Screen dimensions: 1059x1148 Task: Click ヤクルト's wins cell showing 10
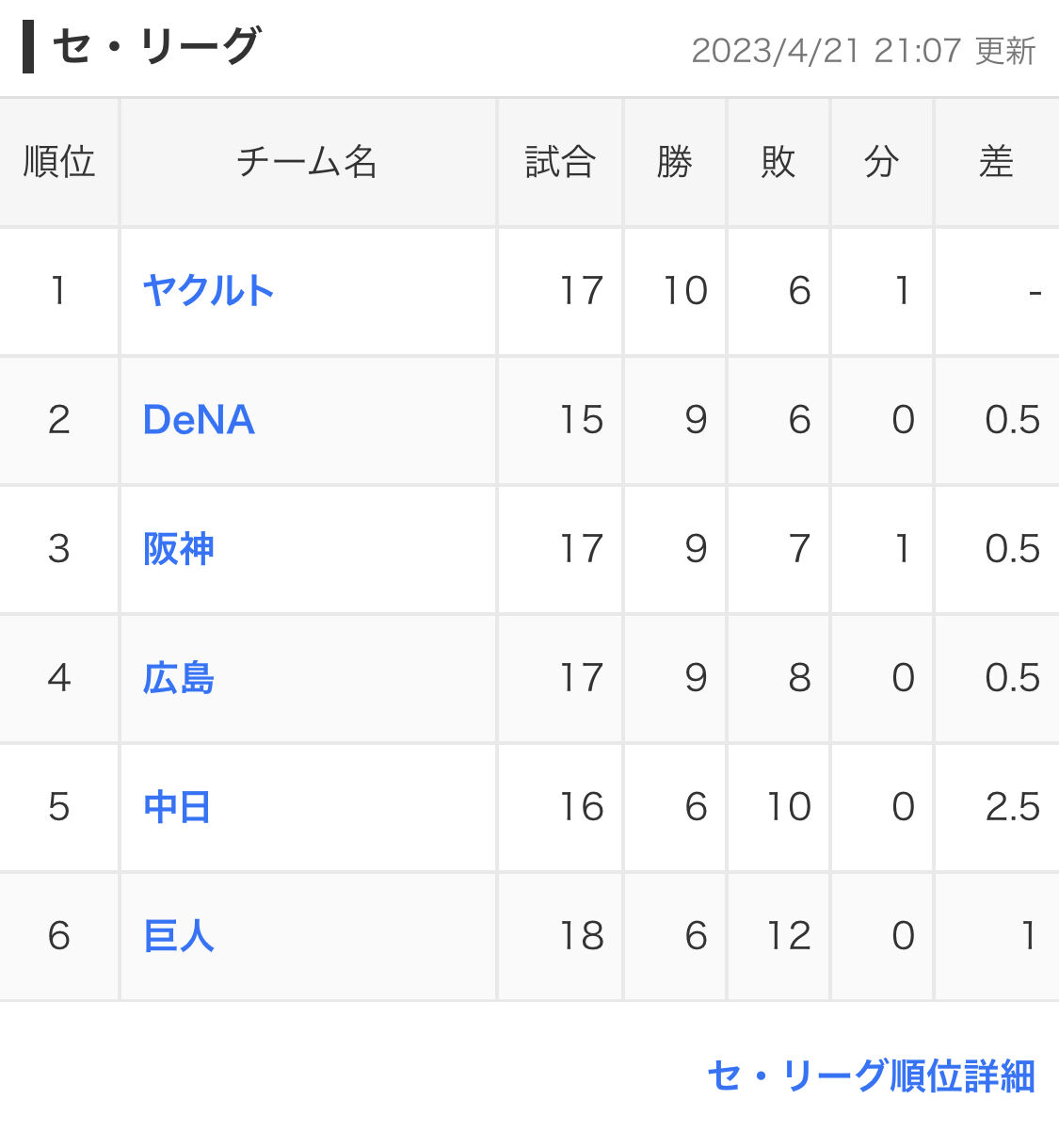point(685,291)
